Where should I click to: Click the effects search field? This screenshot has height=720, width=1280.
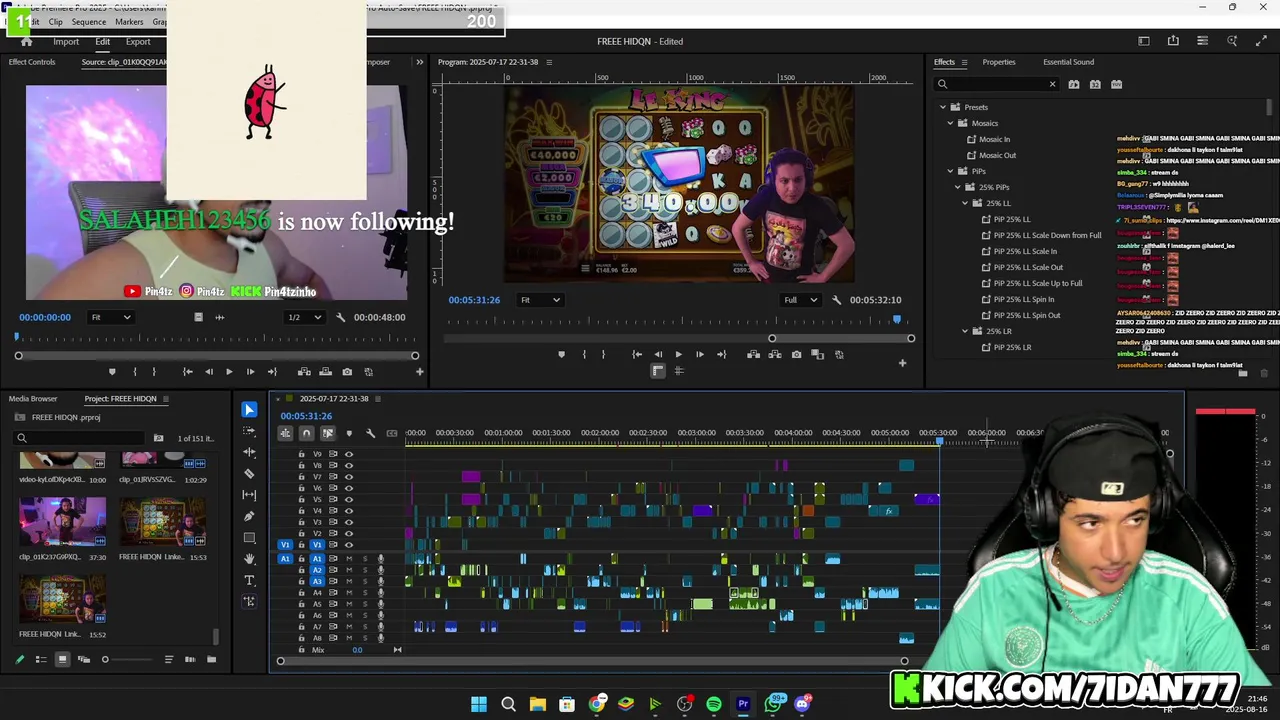(x=997, y=85)
